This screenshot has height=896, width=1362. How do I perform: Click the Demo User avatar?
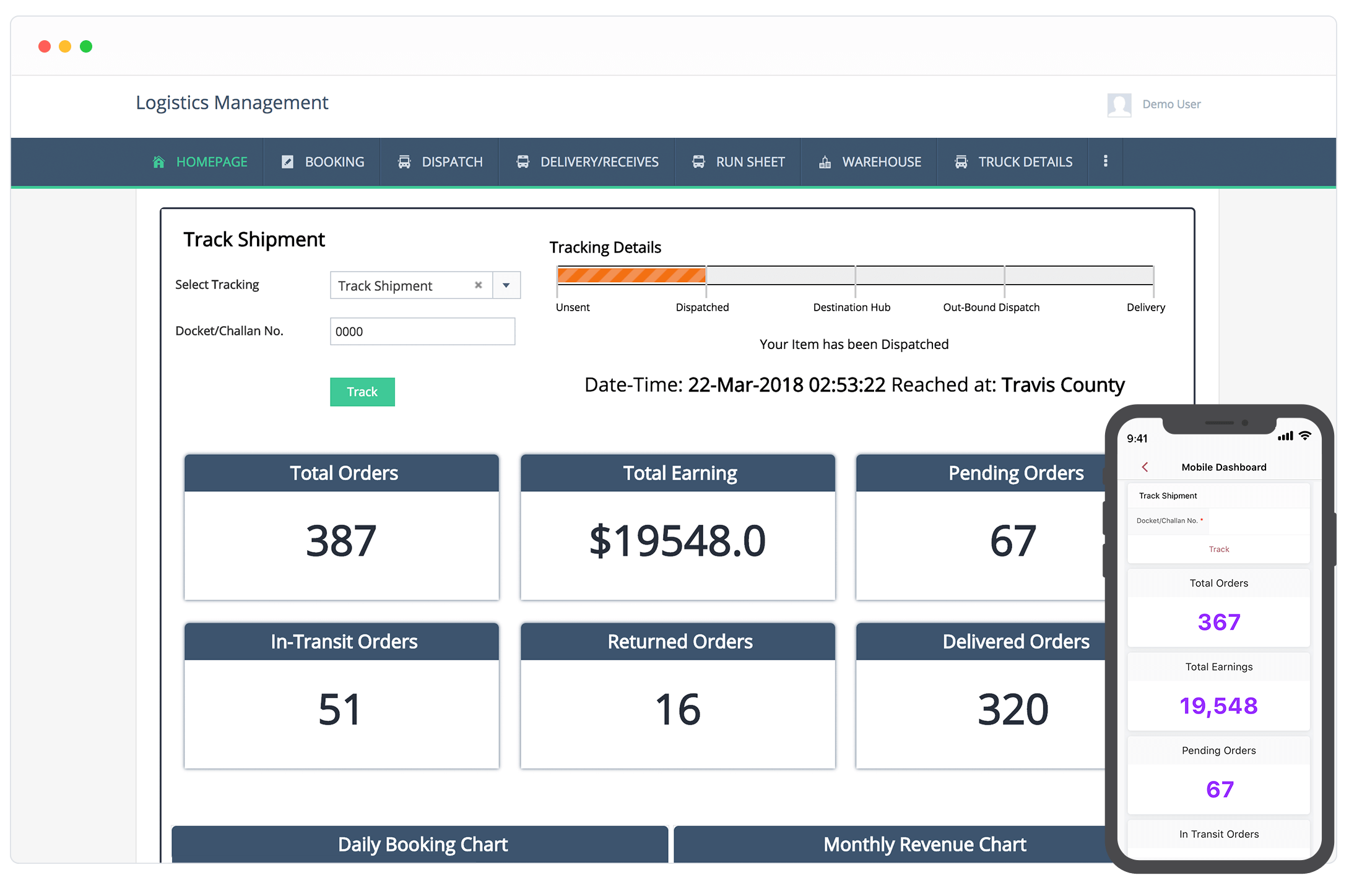[1119, 105]
